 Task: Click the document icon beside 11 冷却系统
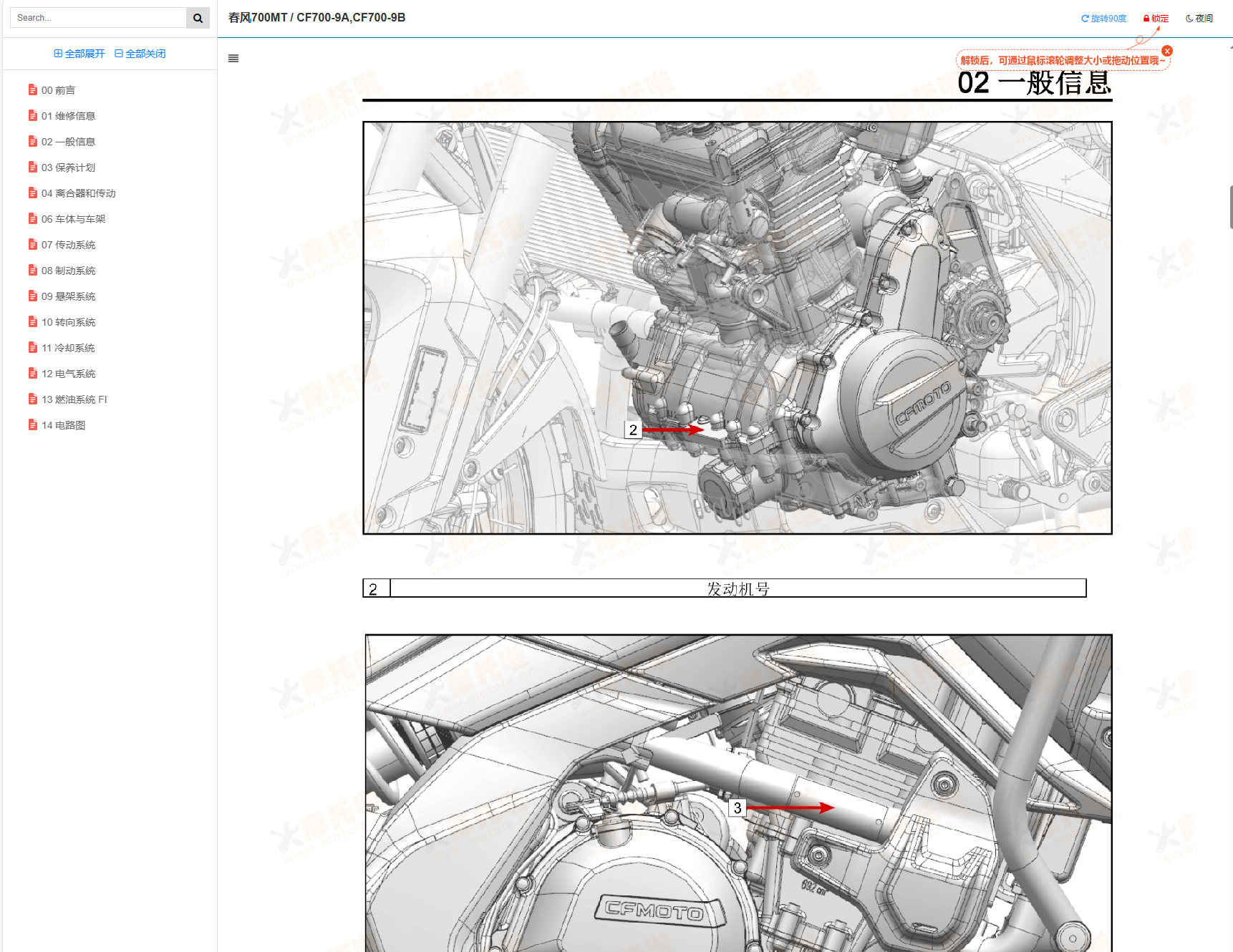(x=33, y=347)
